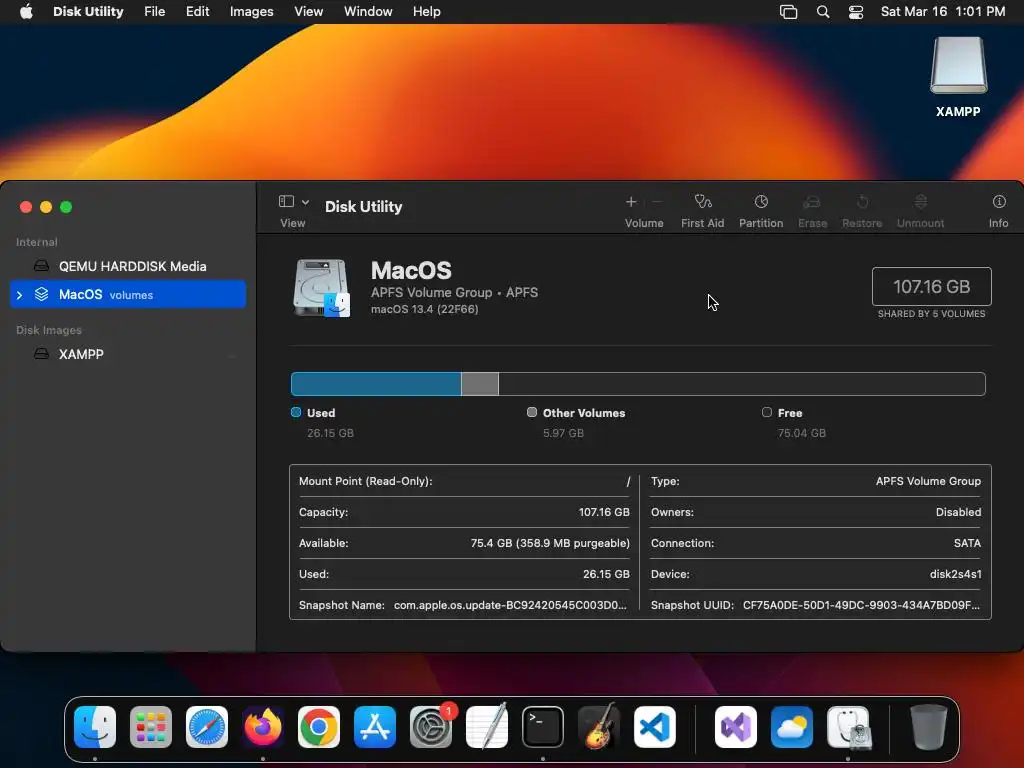The height and width of the screenshot is (768, 1024).
Task: Launch GarageBand from the Dock
Action: coord(599,726)
